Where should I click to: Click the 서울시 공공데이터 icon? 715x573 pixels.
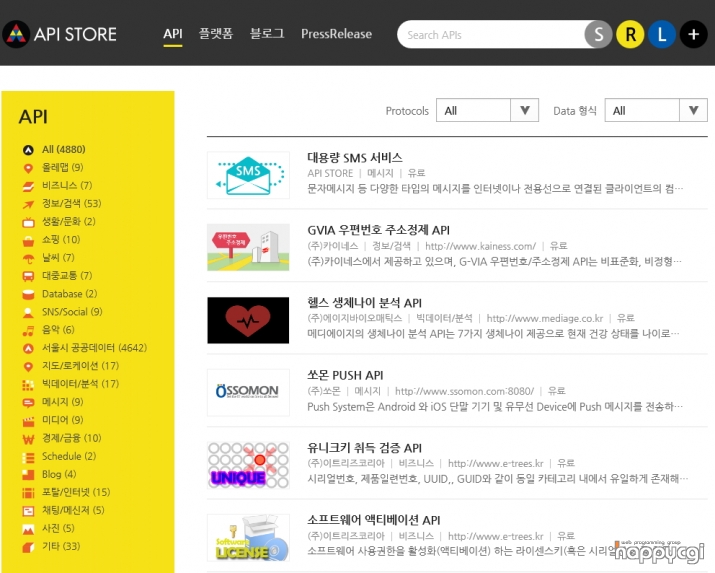[28, 349]
